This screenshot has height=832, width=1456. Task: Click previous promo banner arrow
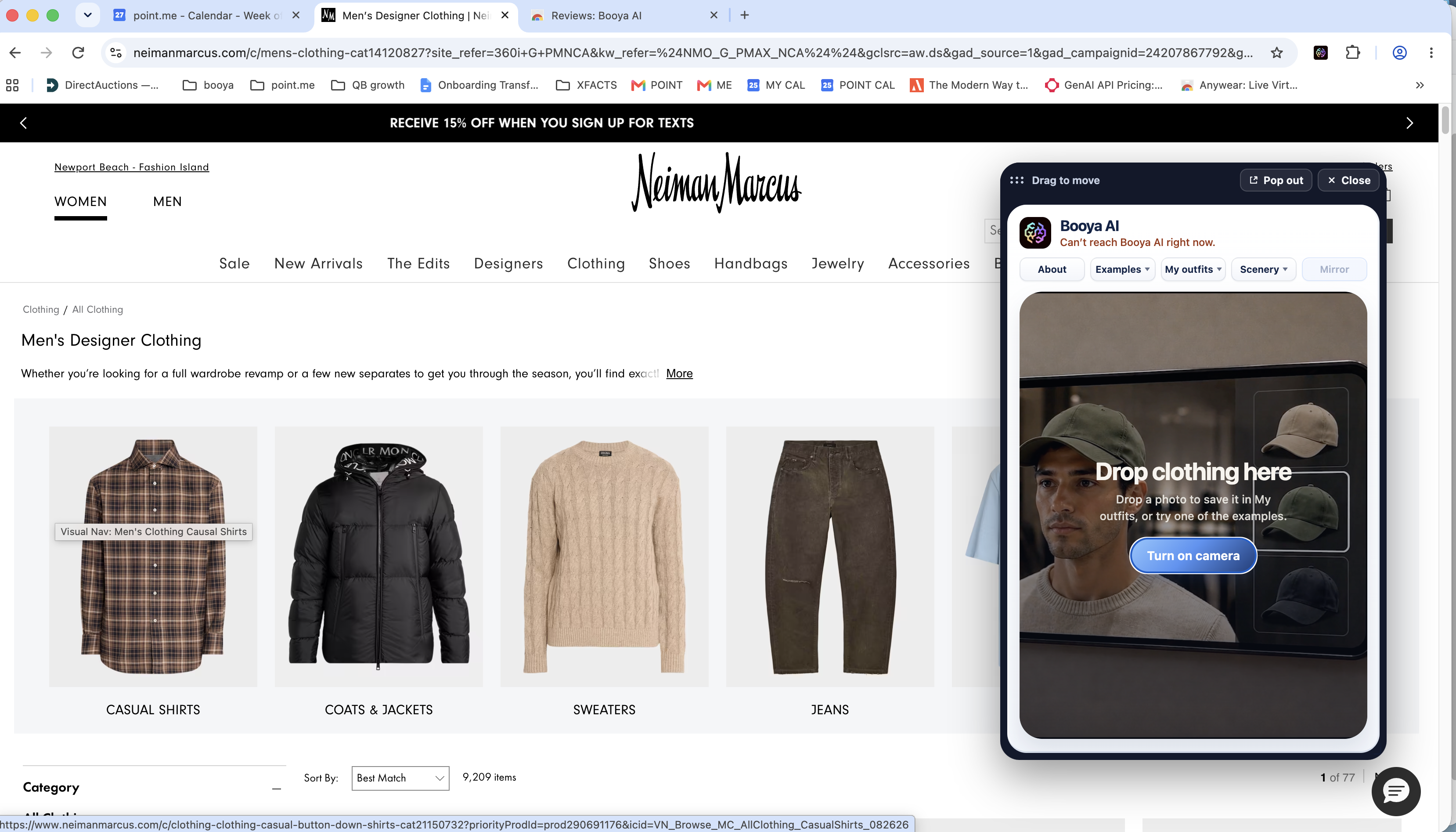pos(23,123)
